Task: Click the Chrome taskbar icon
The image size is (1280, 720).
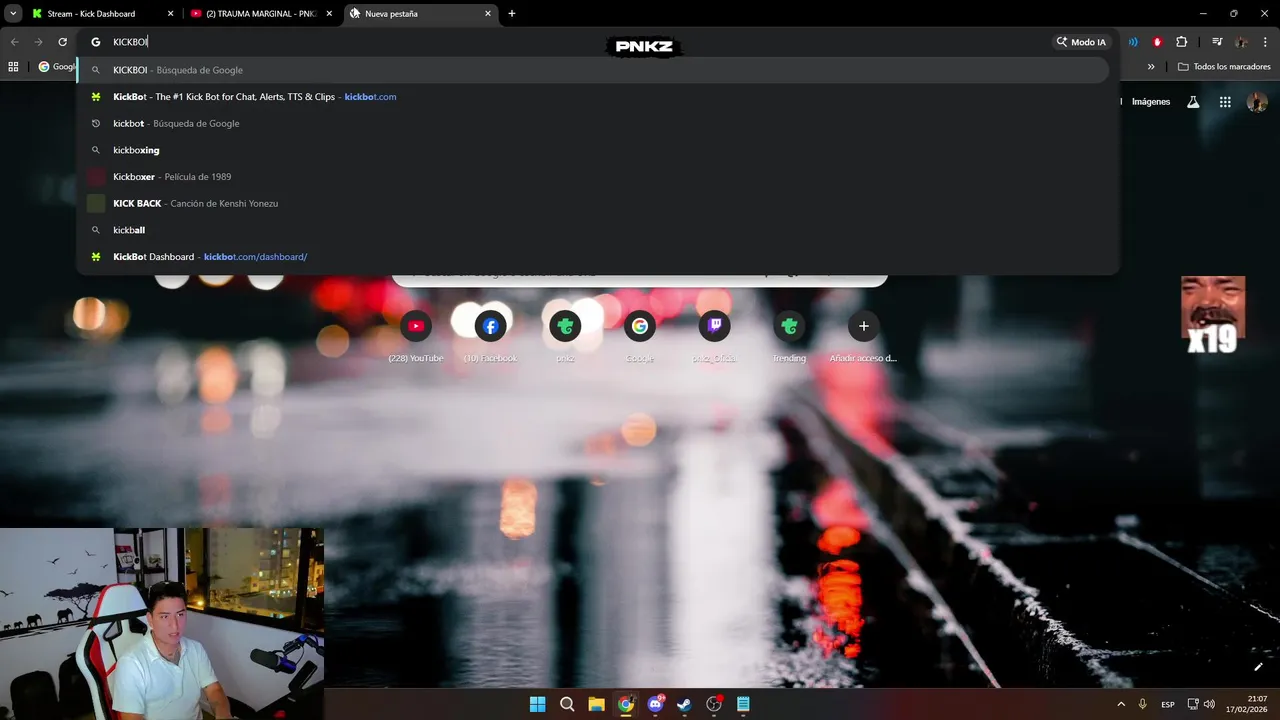Action: tap(626, 704)
